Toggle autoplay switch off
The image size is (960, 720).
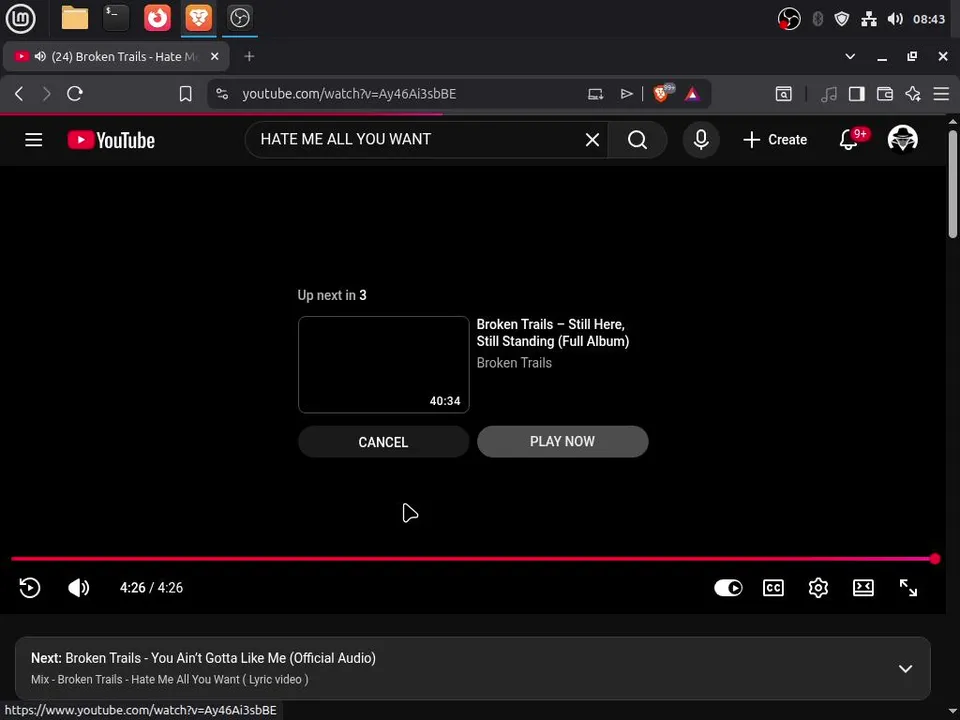click(728, 588)
